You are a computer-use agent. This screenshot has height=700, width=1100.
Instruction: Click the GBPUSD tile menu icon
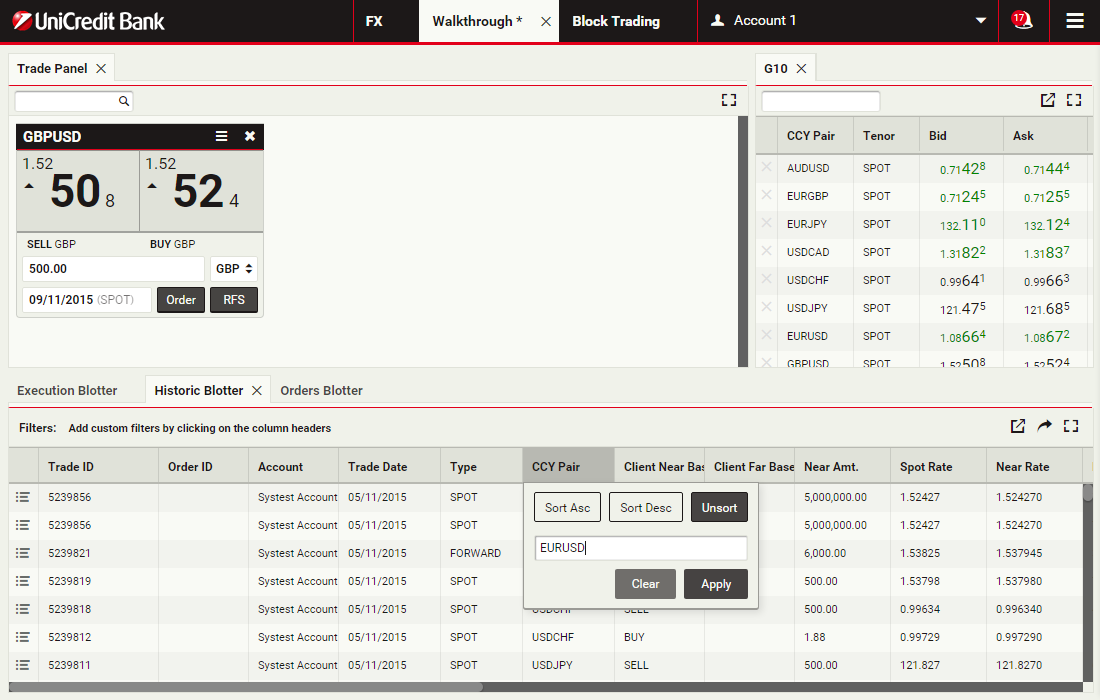click(222, 136)
